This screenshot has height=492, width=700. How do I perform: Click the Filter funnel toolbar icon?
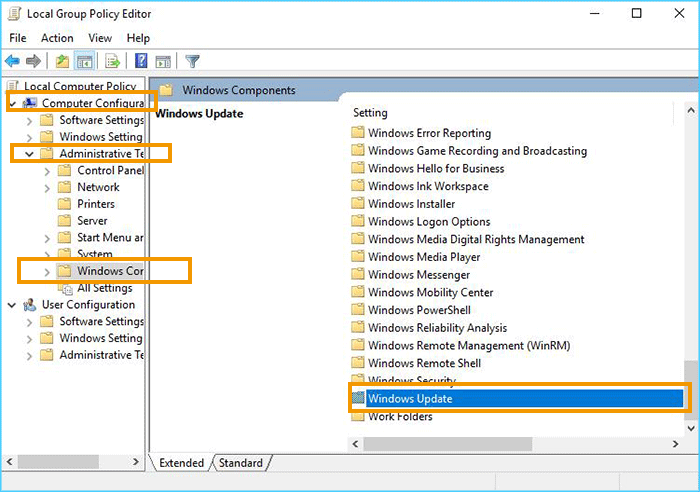click(x=192, y=62)
